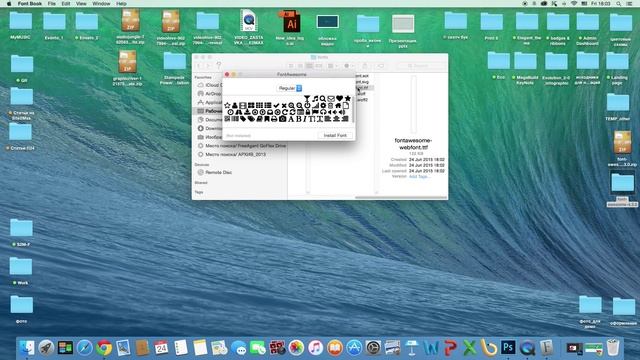Click the FontAwesome preview scrollbar
Image resolution: width=640 pixels, height=360 pixels.
coord(353,109)
